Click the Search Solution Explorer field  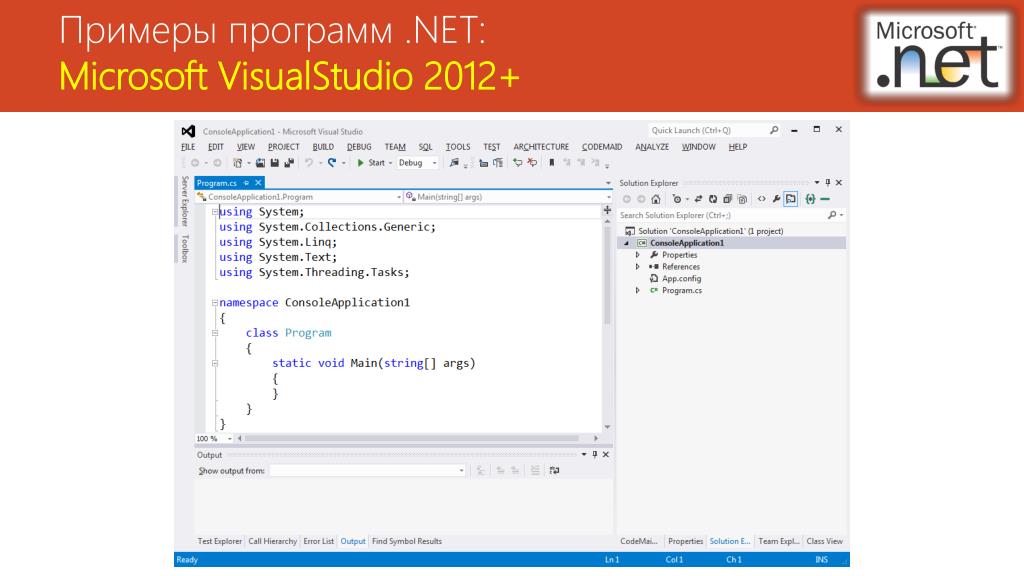point(731,215)
